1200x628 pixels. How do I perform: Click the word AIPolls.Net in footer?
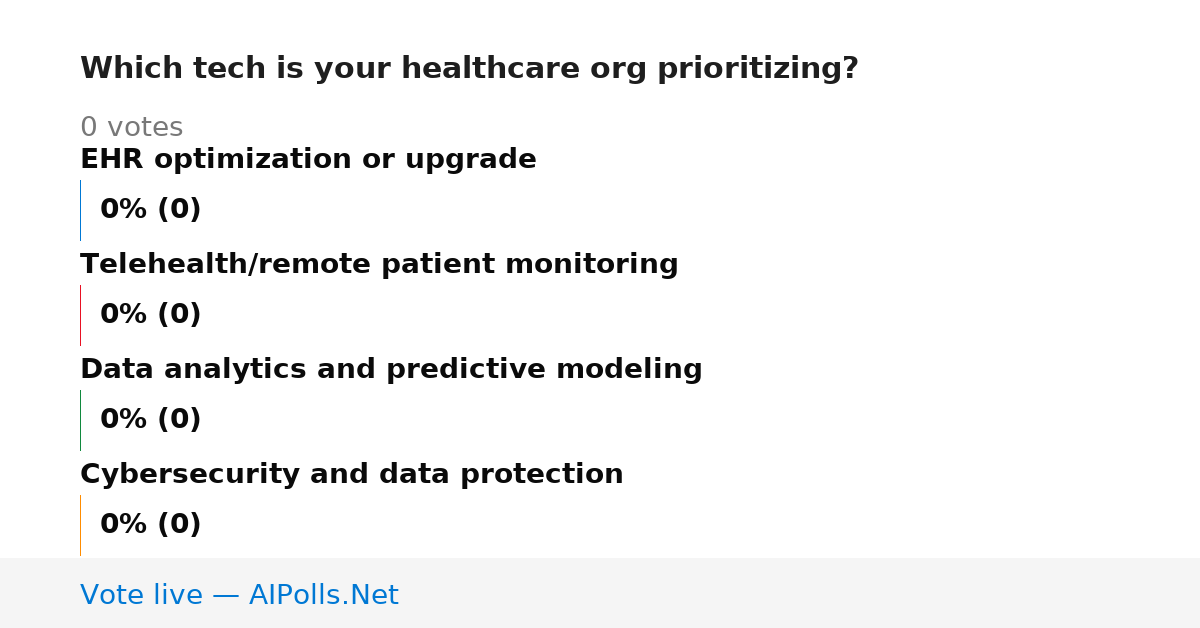point(323,595)
